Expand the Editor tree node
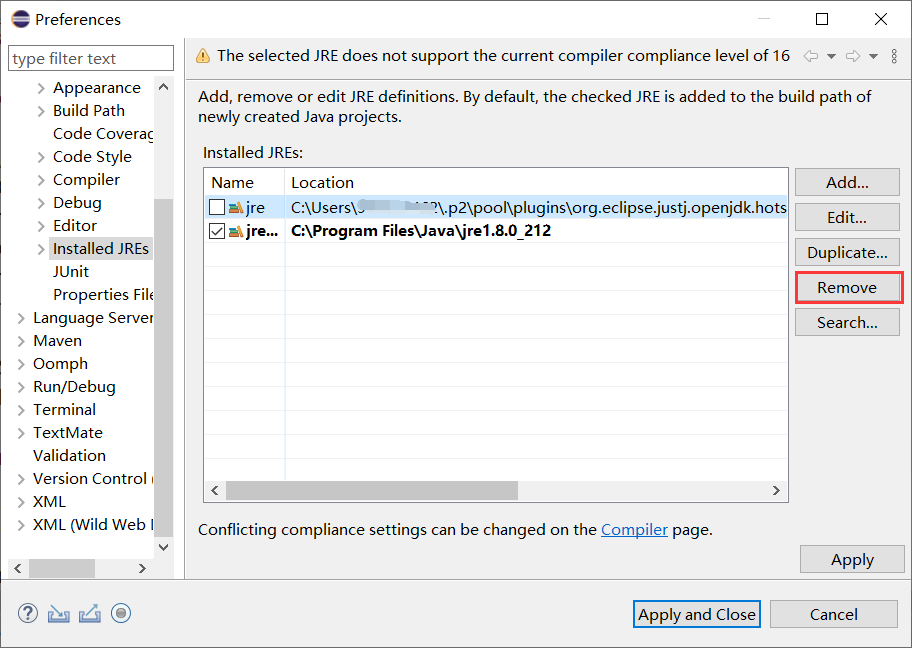Viewport: 912px width, 648px height. tap(41, 226)
